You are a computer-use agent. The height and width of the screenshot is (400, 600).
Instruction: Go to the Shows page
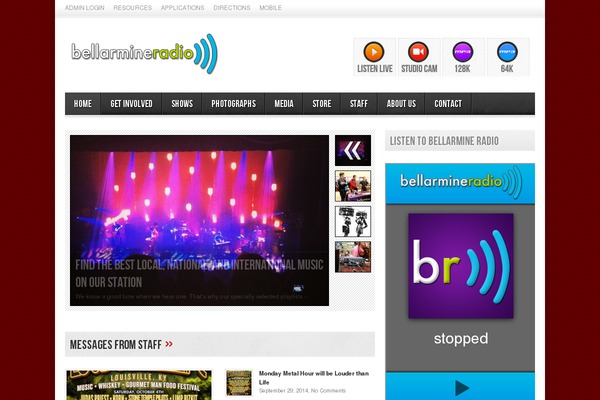click(x=182, y=104)
